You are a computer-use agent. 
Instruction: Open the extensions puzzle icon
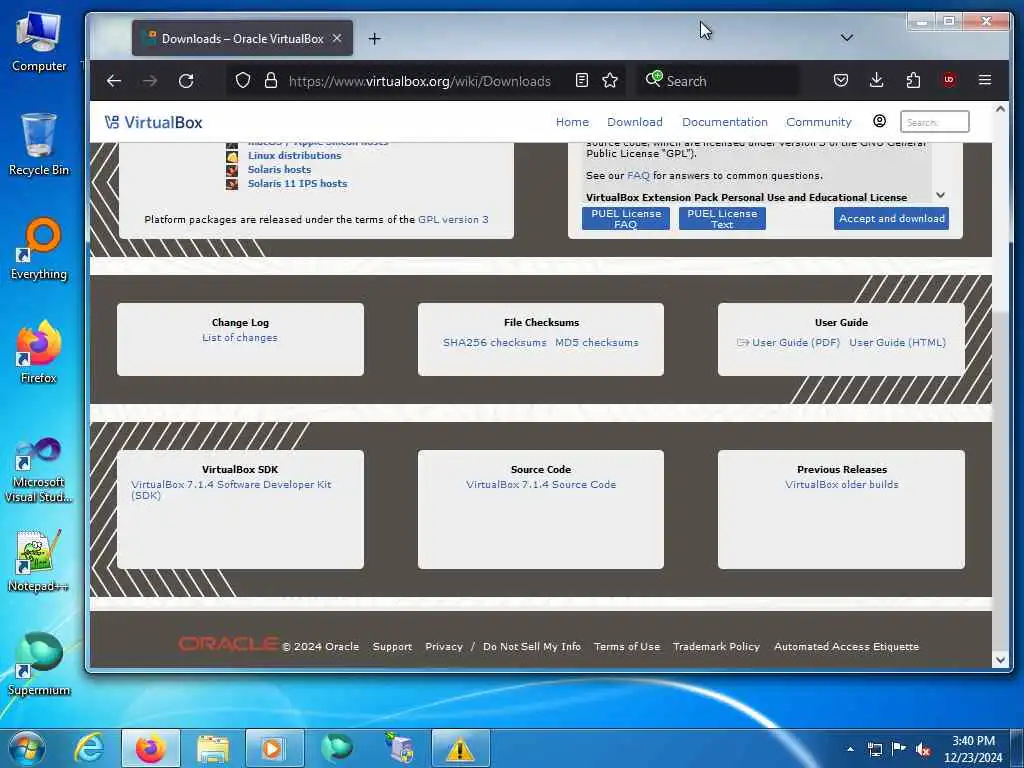click(x=913, y=80)
